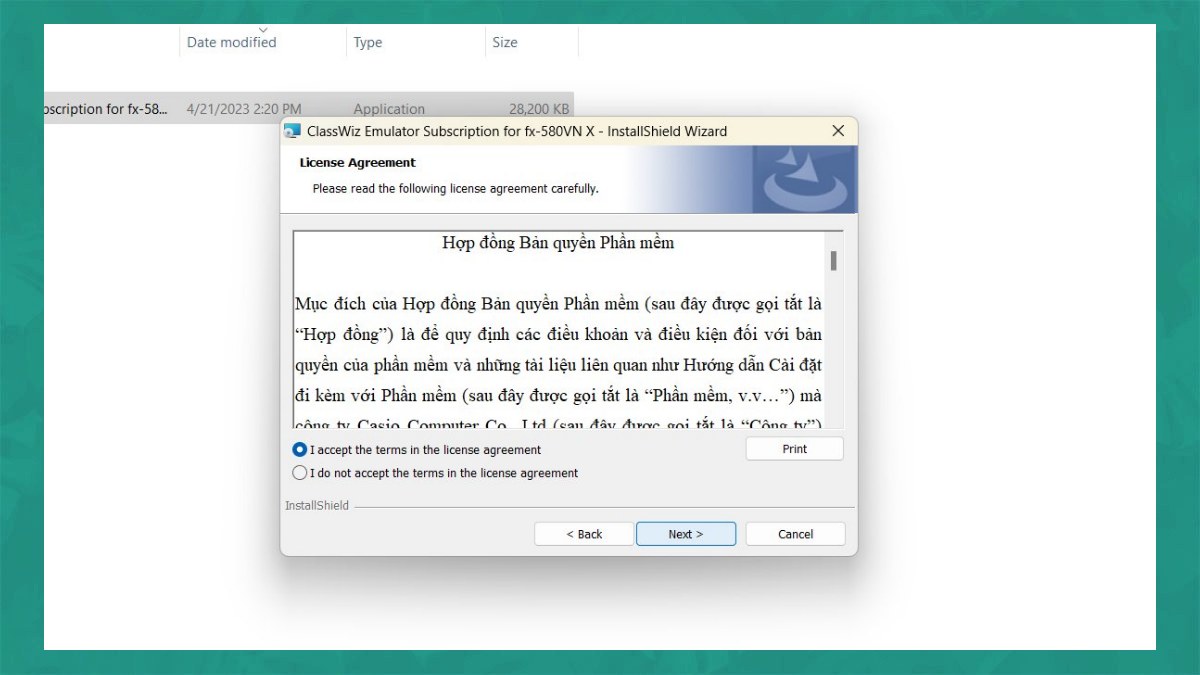Click the Application type cell in Explorer
This screenshot has width=1200, height=675.
(x=389, y=109)
